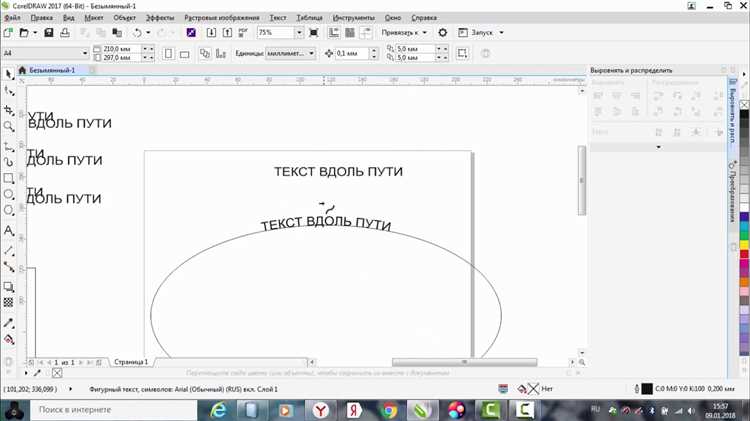The width and height of the screenshot is (750, 421).
Task: Save the document with floppy icon
Action: click(49, 33)
